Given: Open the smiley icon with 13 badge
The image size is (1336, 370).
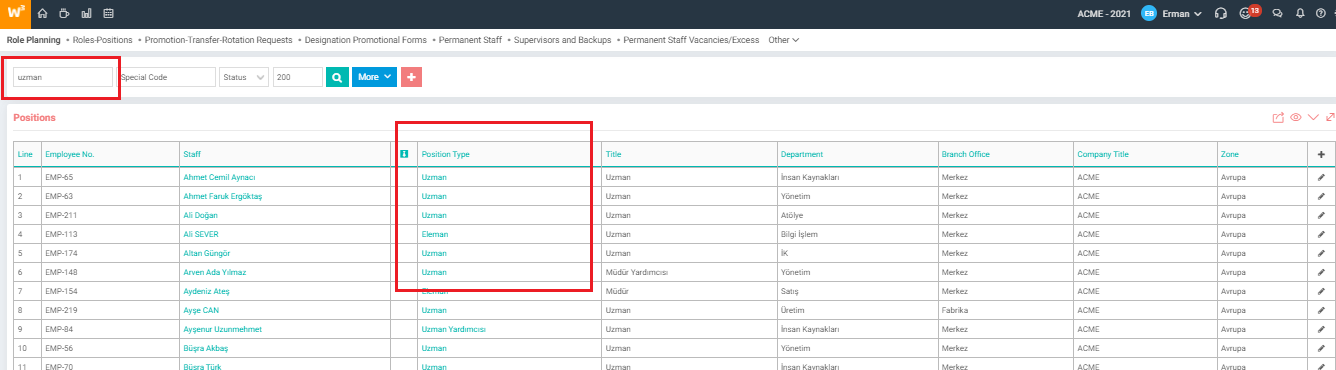Looking at the screenshot, I should 1247,14.
